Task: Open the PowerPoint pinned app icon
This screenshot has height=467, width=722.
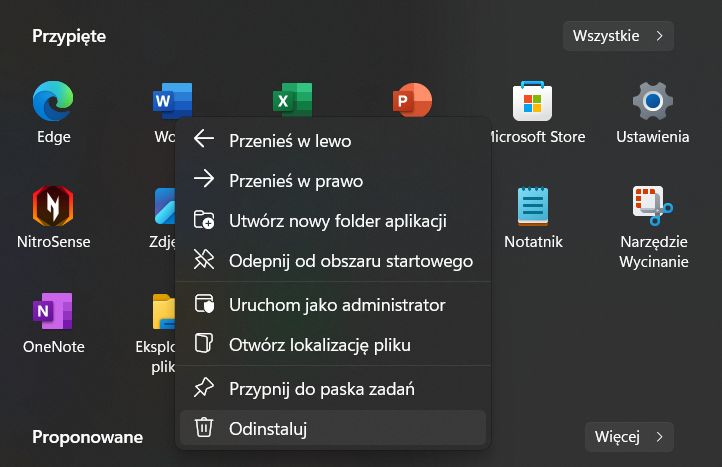Action: click(412, 99)
